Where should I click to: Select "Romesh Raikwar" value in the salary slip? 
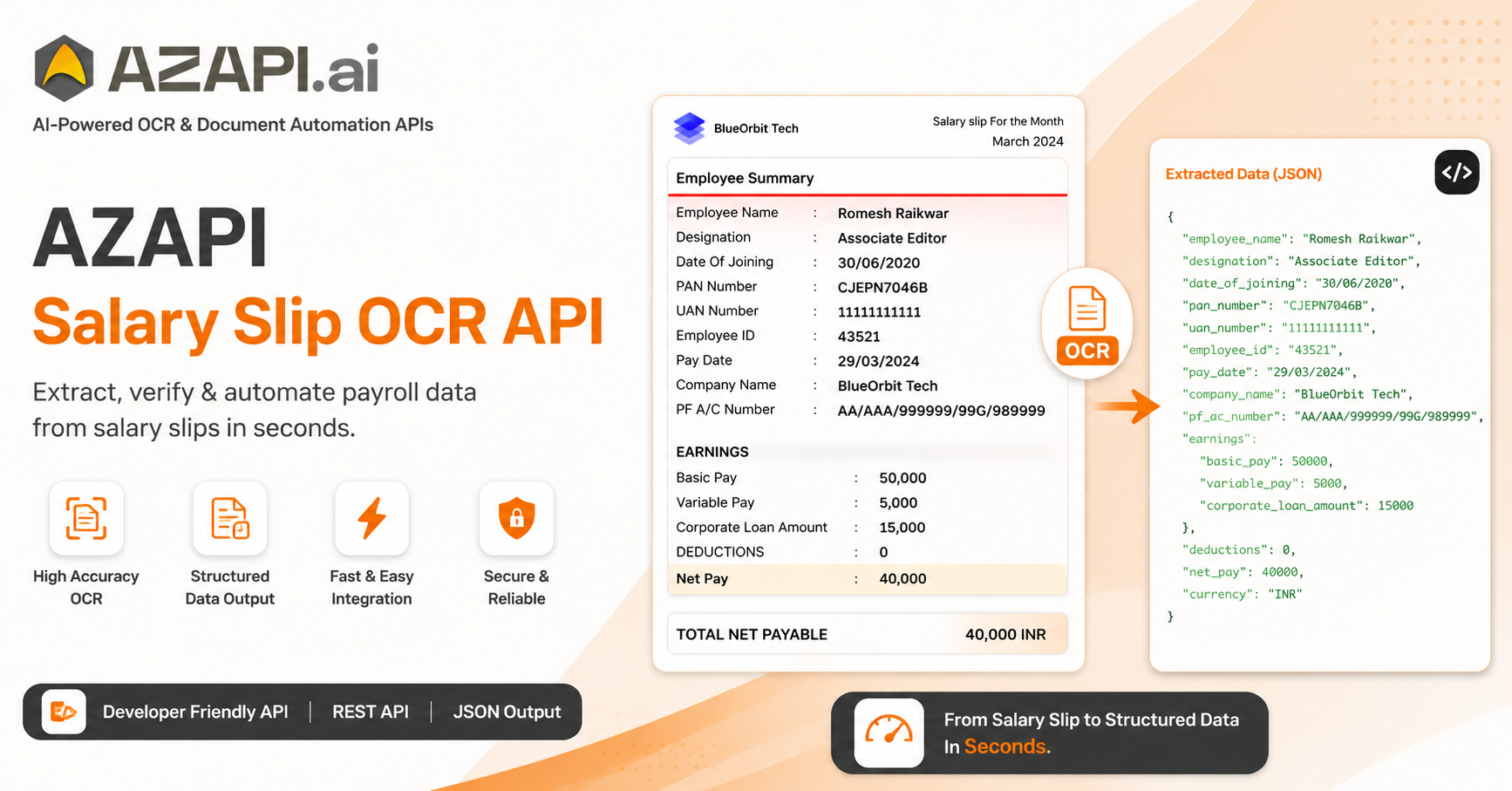tap(893, 214)
